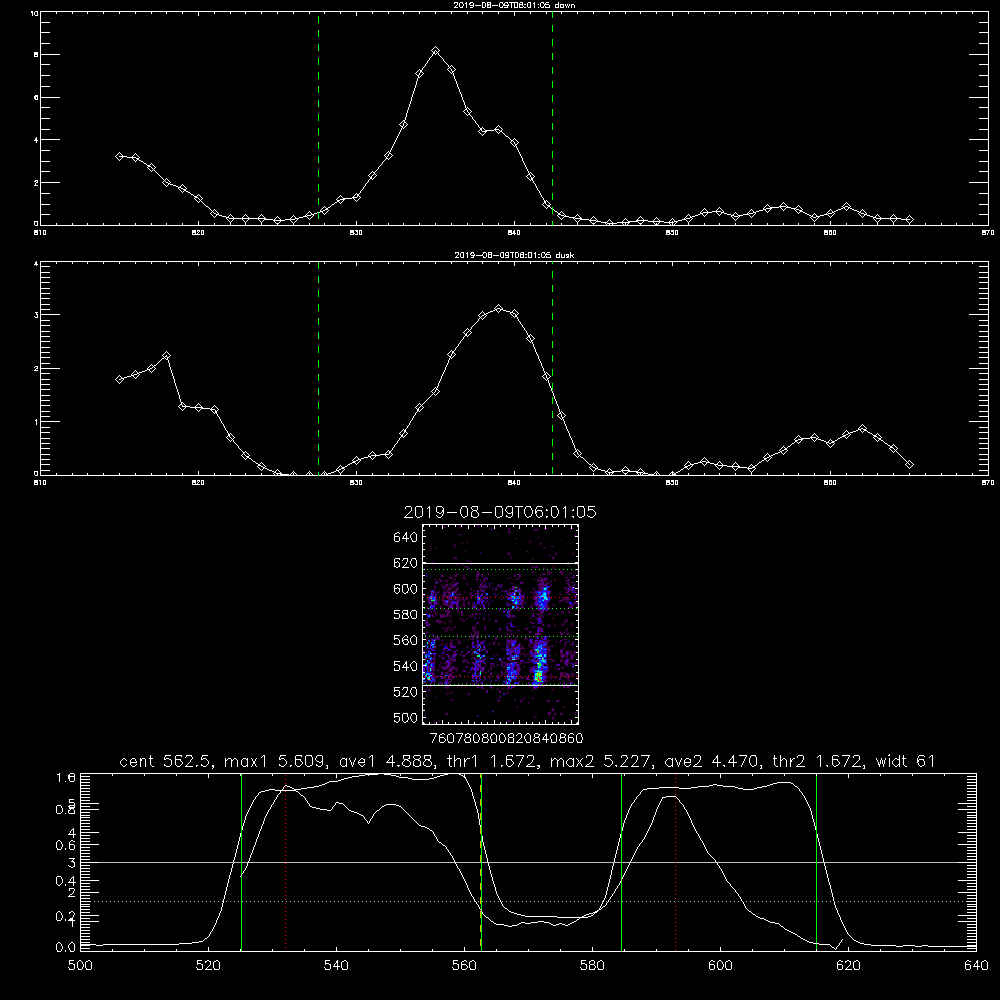Click the x-axis number string below spectral image
Screen dimensions: 1000x1000
(506, 739)
